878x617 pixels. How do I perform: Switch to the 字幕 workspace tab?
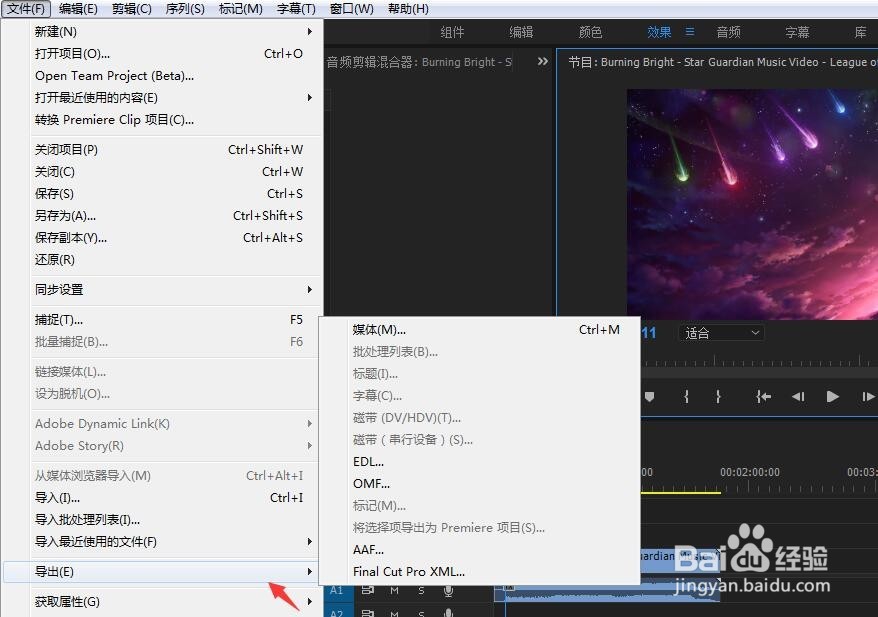pos(797,32)
